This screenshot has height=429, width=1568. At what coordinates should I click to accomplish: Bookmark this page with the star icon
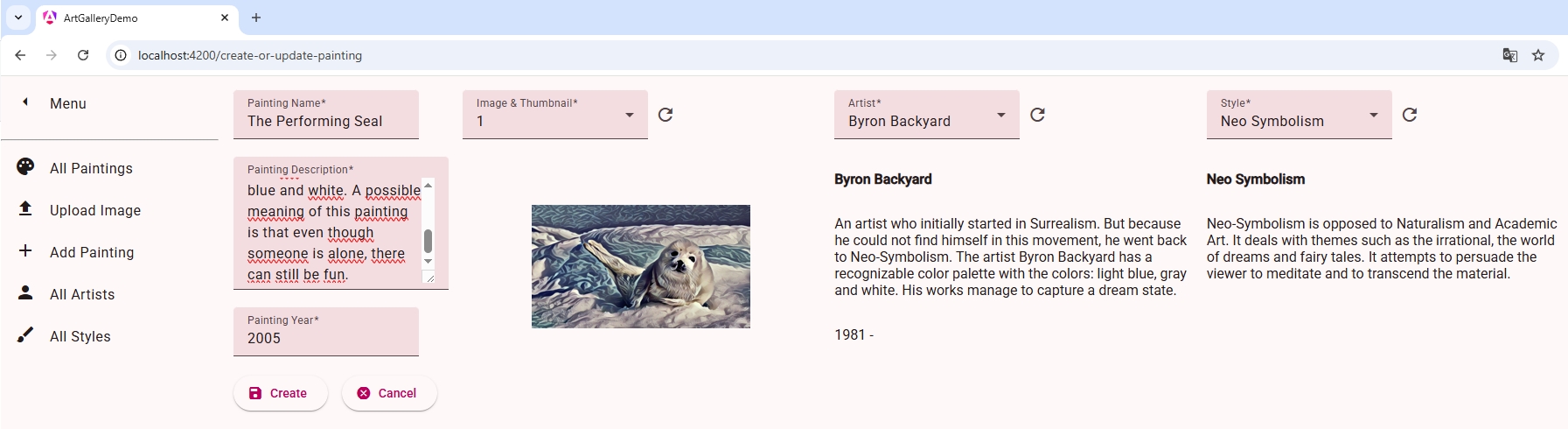1538,55
